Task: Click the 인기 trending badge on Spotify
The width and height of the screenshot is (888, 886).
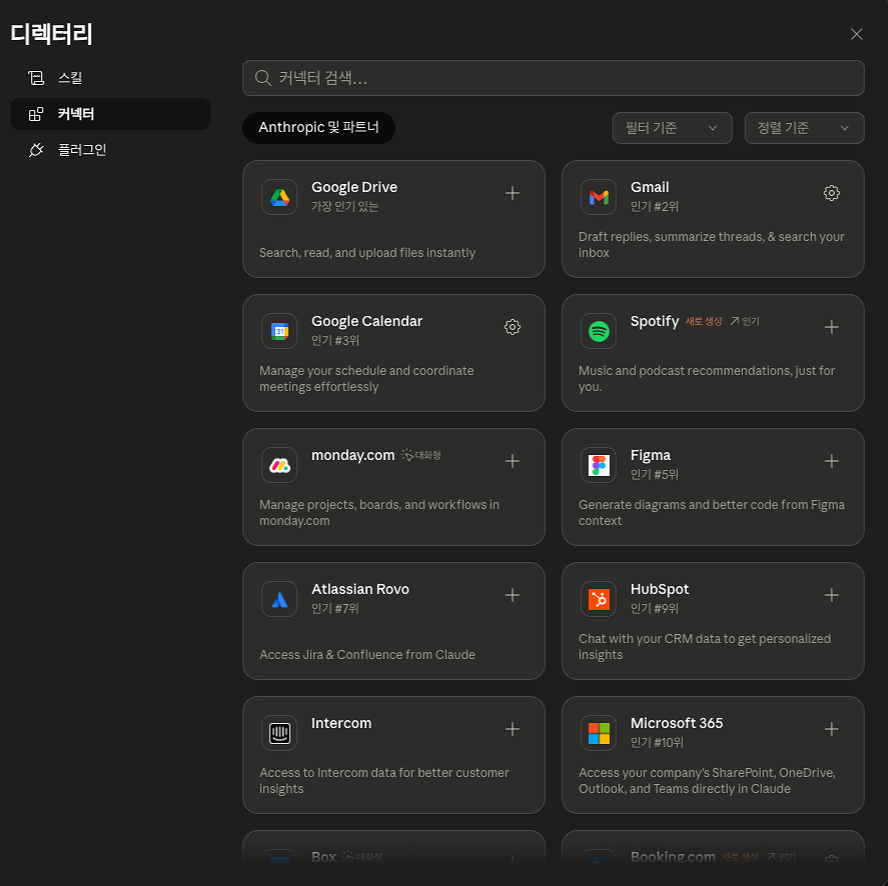Action: click(x=744, y=322)
